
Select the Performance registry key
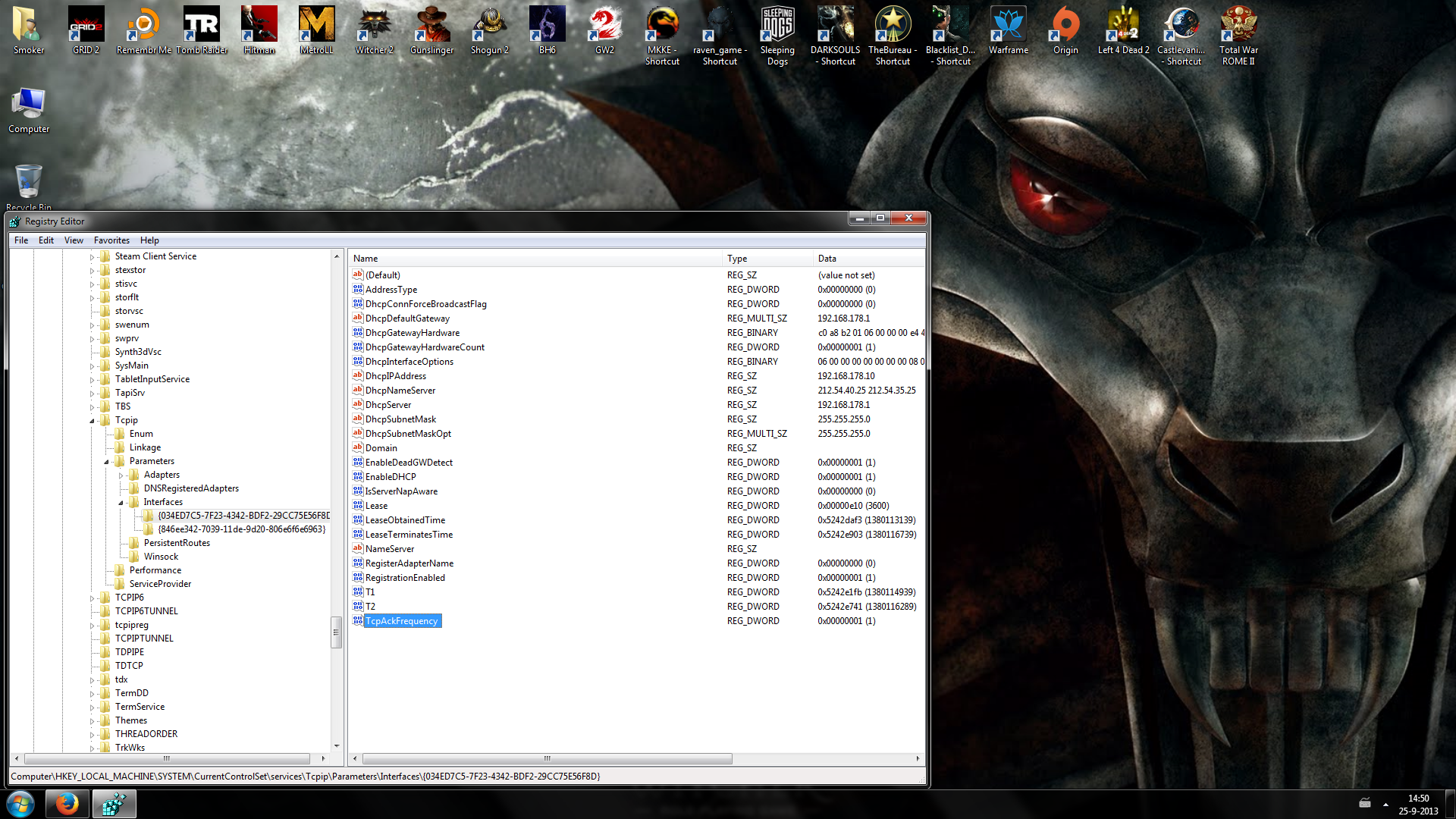tap(155, 570)
